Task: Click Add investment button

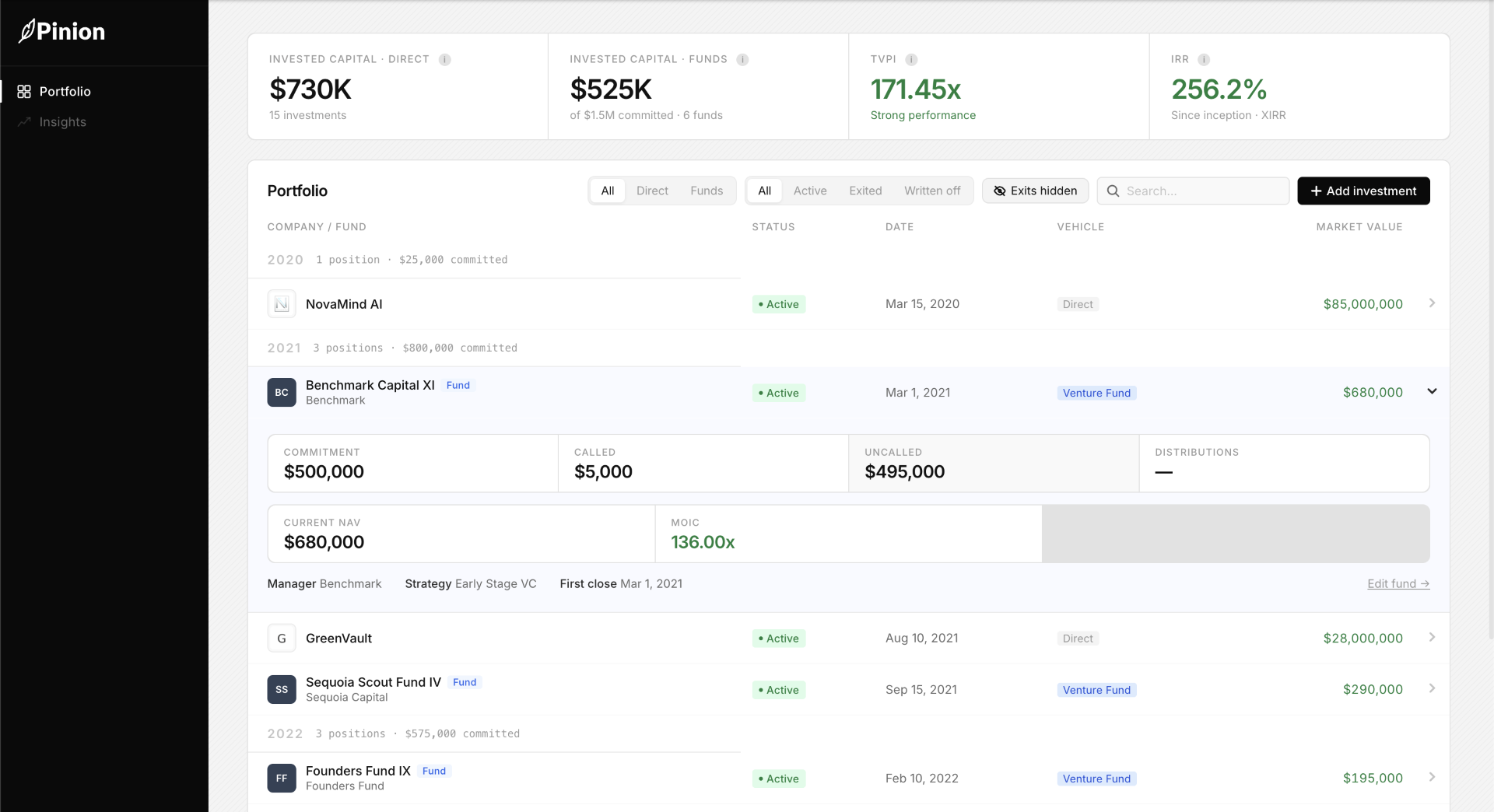Action: tap(1363, 191)
